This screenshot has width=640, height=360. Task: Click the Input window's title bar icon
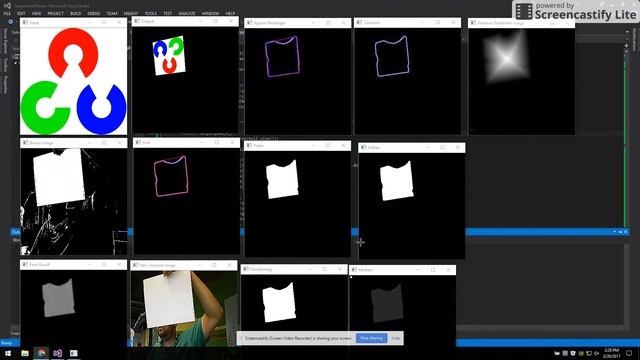click(25, 22)
